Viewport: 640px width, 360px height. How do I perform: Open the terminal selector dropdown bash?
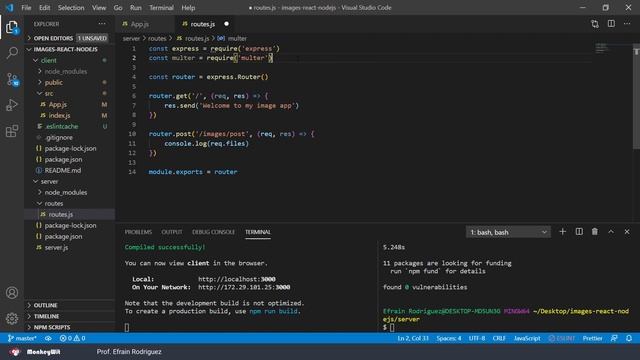pyautogui.click(x=508, y=232)
